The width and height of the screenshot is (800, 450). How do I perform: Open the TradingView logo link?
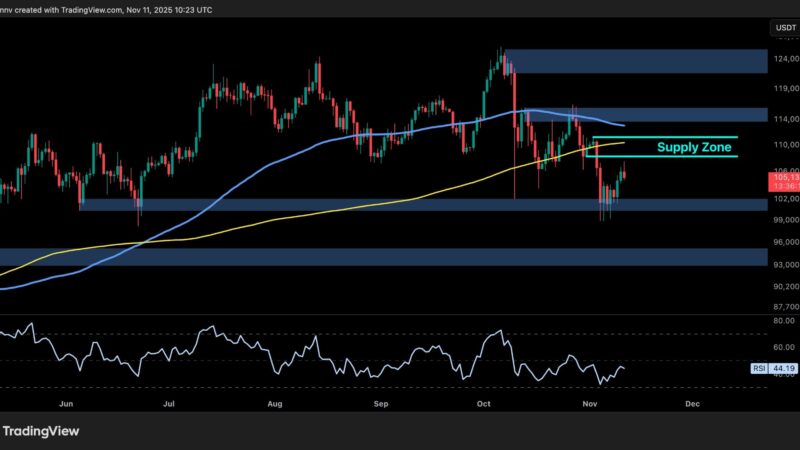coord(40,431)
